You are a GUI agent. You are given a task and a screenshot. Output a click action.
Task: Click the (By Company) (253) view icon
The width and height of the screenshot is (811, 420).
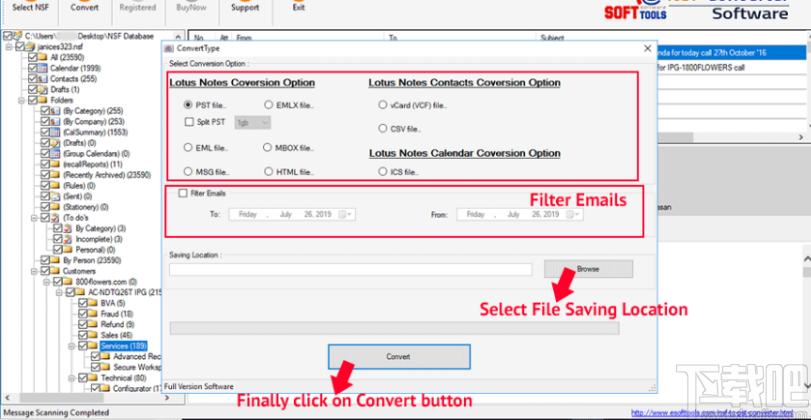56,122
